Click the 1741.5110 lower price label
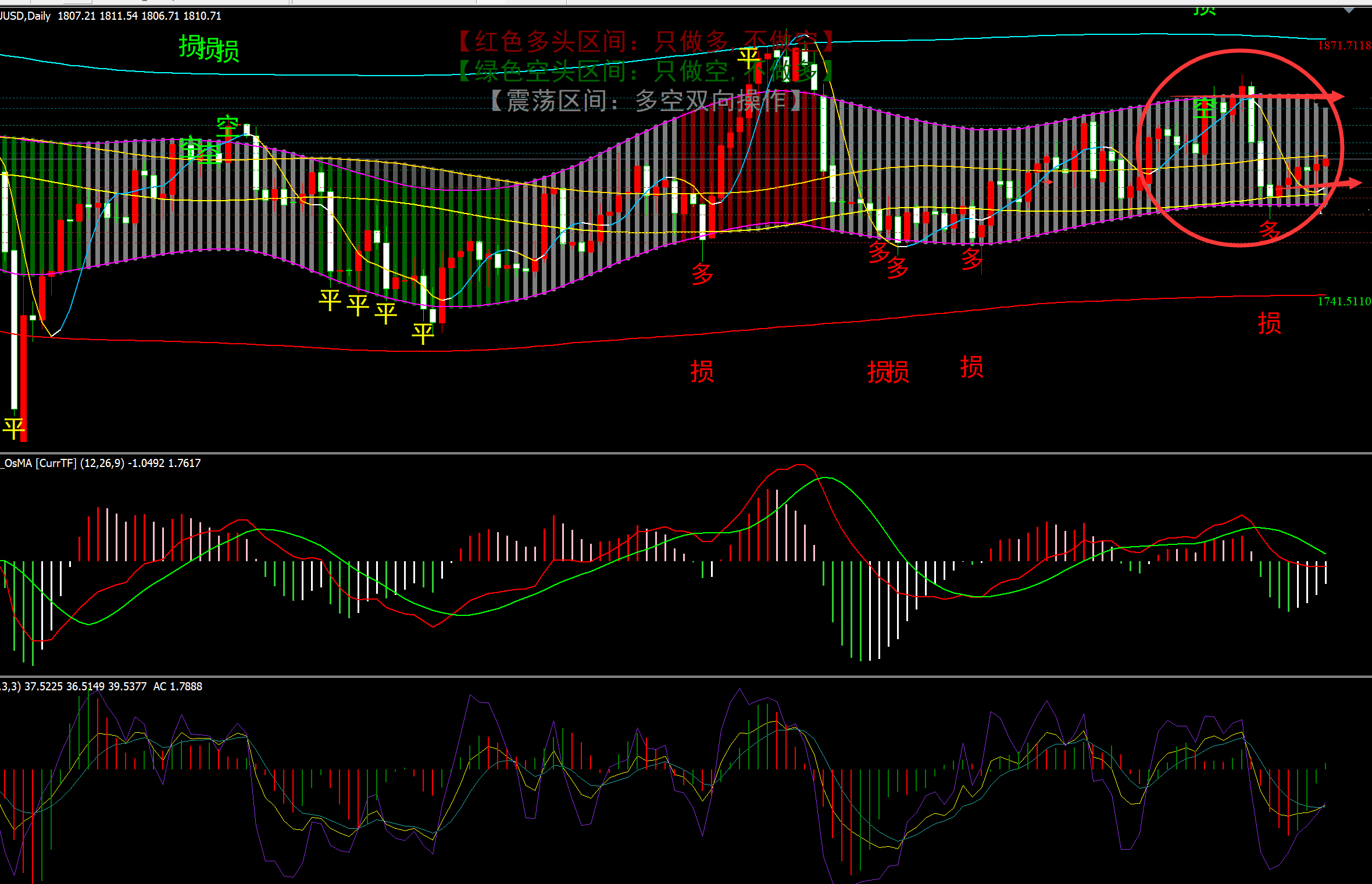Viewport: 1372px width, 884px height. click(x=1344, y=301)
